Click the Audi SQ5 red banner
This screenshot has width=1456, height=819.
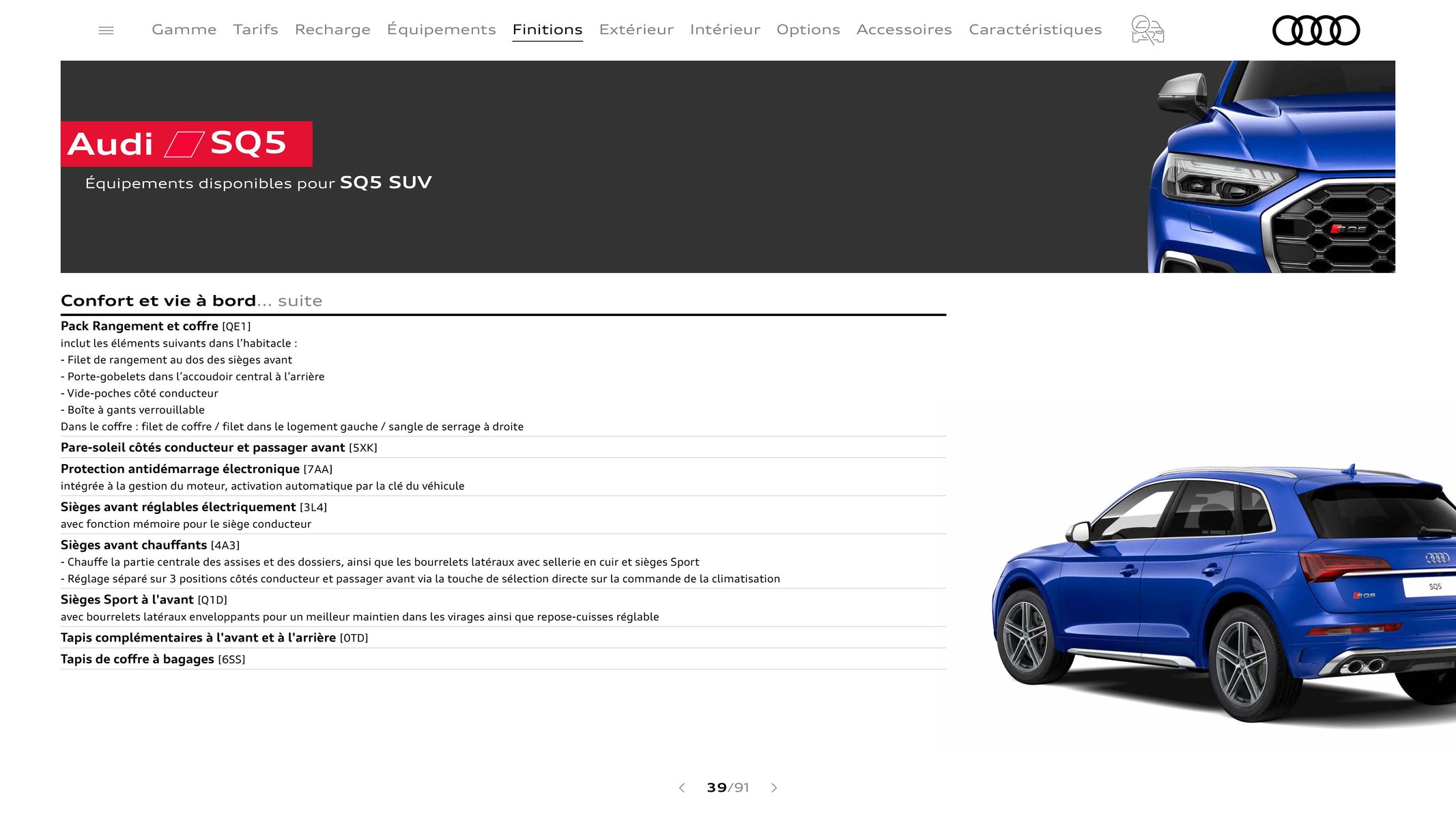click(x=186, y=144)
